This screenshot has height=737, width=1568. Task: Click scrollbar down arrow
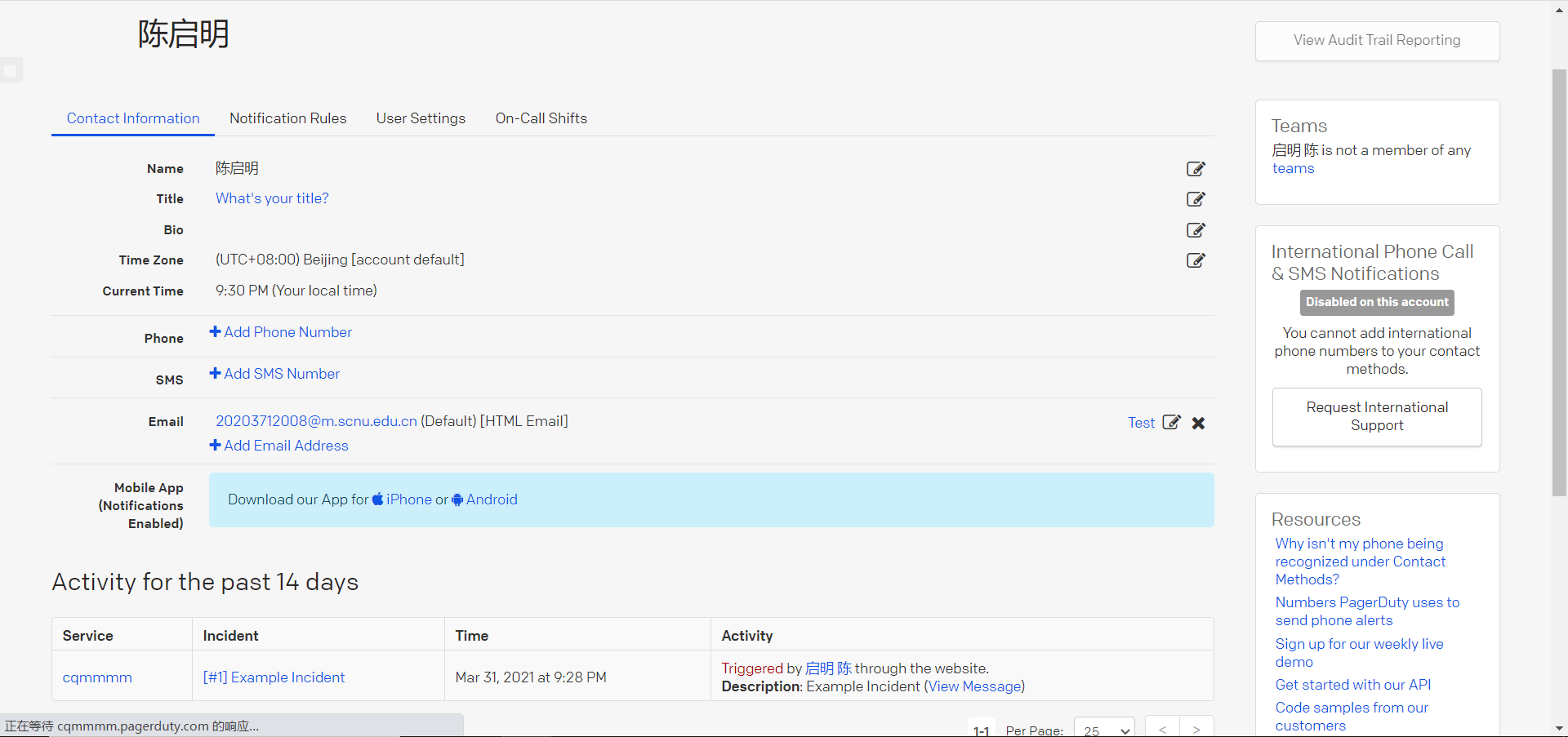(x=1559, y=728)
